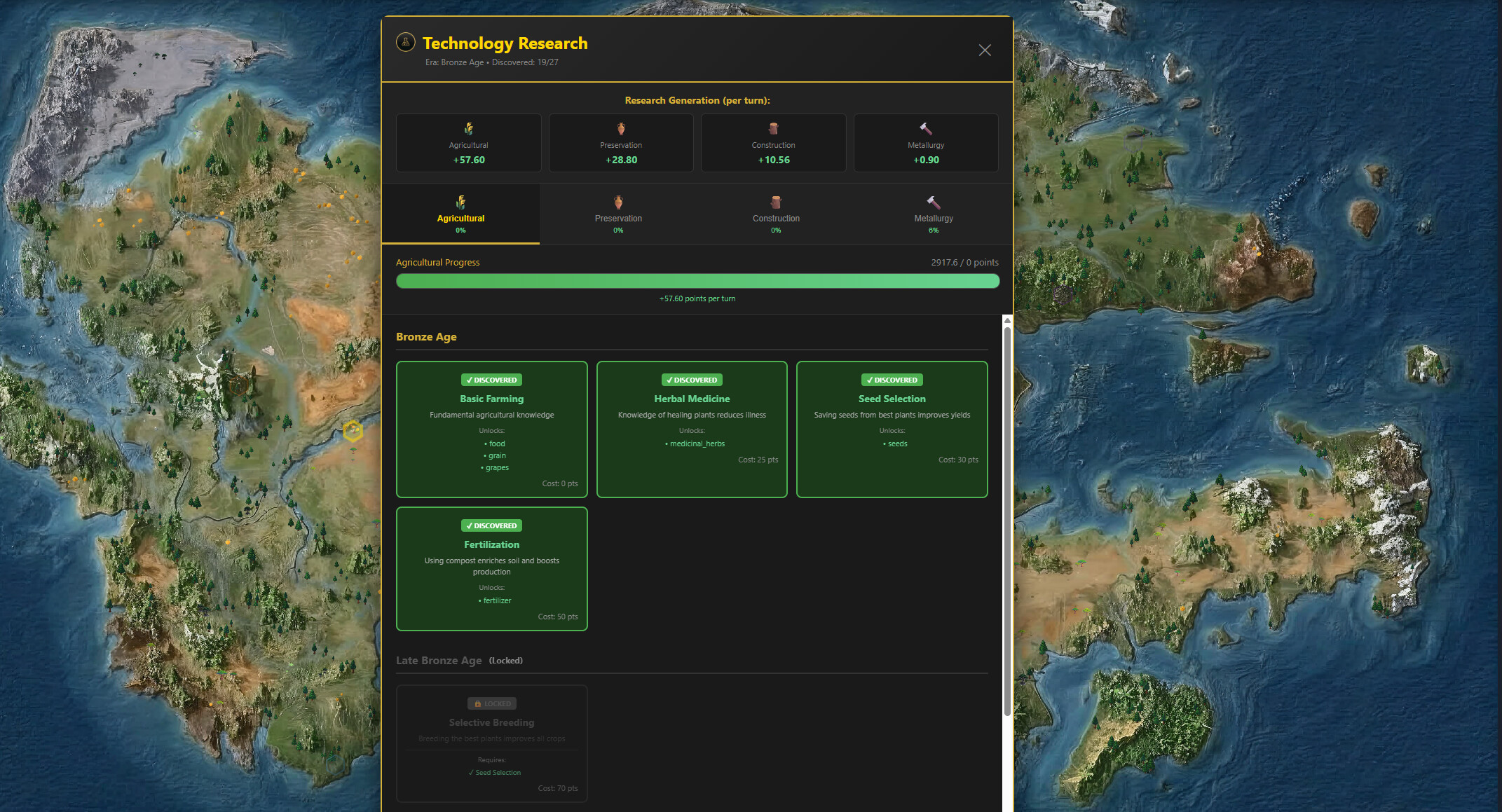
Task: Click the Metallurgy hammer icon card
Action: pos(925,142)
